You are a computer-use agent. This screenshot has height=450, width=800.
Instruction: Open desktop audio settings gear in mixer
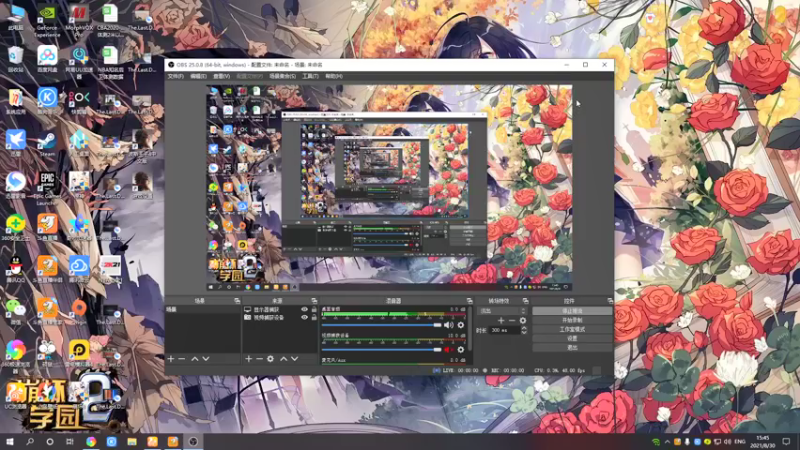461,325
